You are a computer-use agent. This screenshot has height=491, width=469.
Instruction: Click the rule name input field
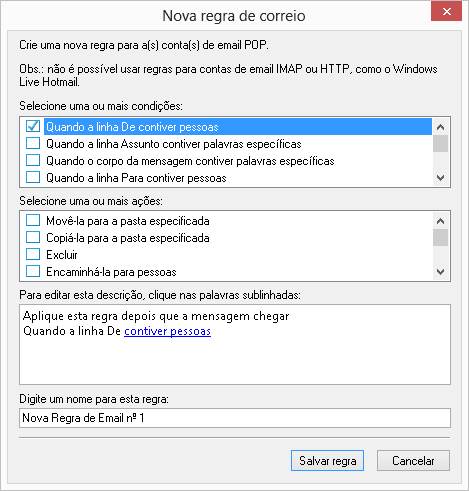(x=235, y=418)
